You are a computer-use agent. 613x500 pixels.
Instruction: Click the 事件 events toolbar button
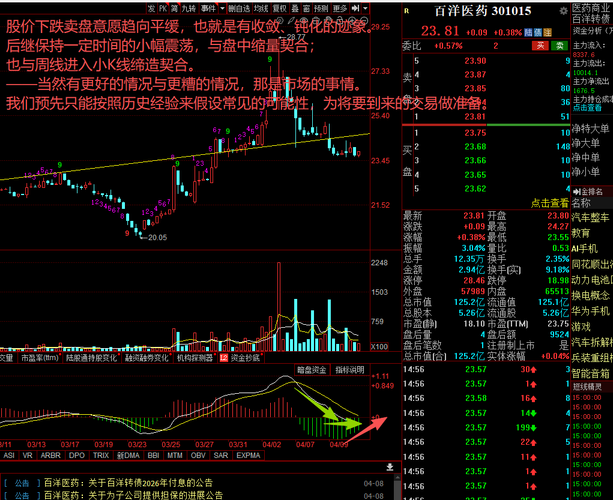208,8
